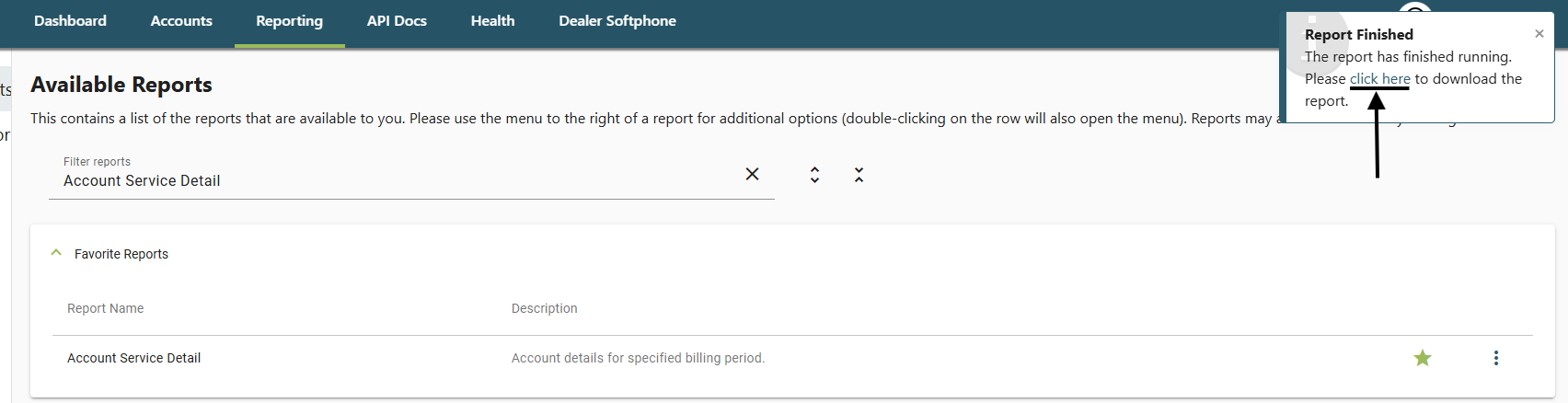Open the Dashboard tab
The image size is (1568, 403).
pos(70,20)
